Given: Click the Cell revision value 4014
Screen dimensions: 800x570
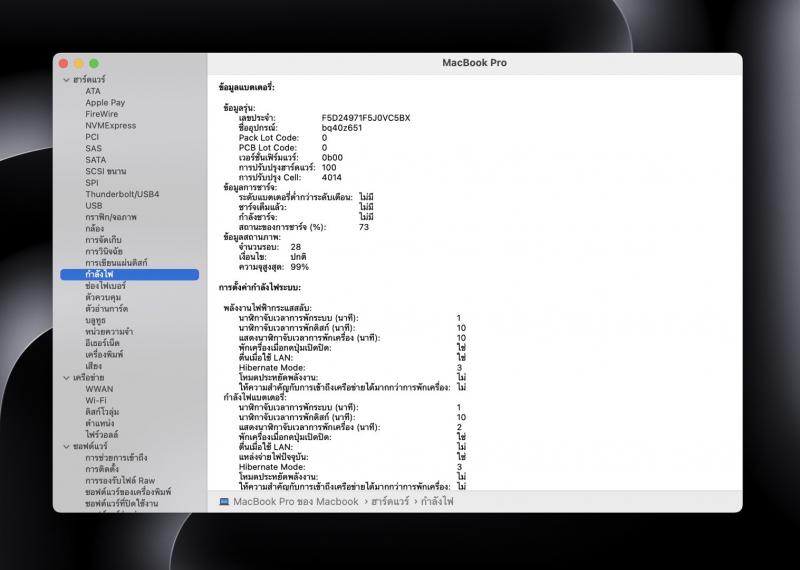Looking at the screenshot, I should click(x=332, y=178).
